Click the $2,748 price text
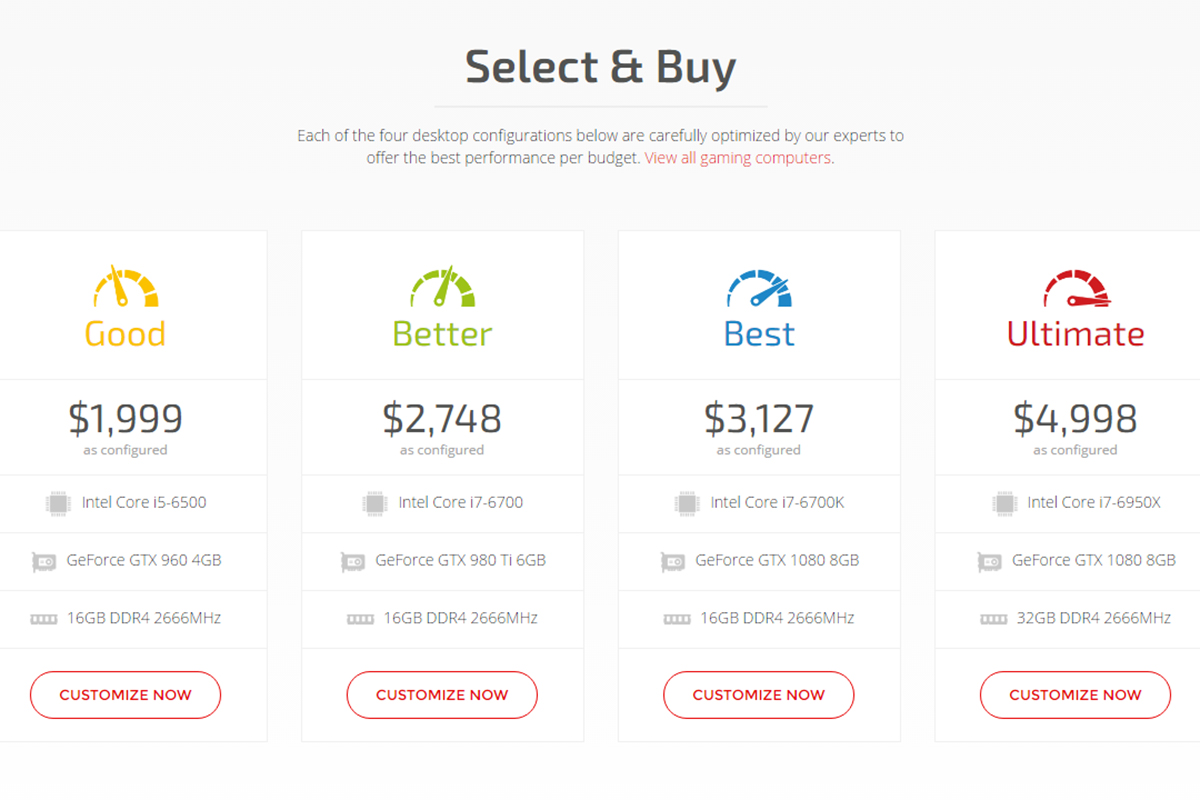 click(x=442, y=419)
